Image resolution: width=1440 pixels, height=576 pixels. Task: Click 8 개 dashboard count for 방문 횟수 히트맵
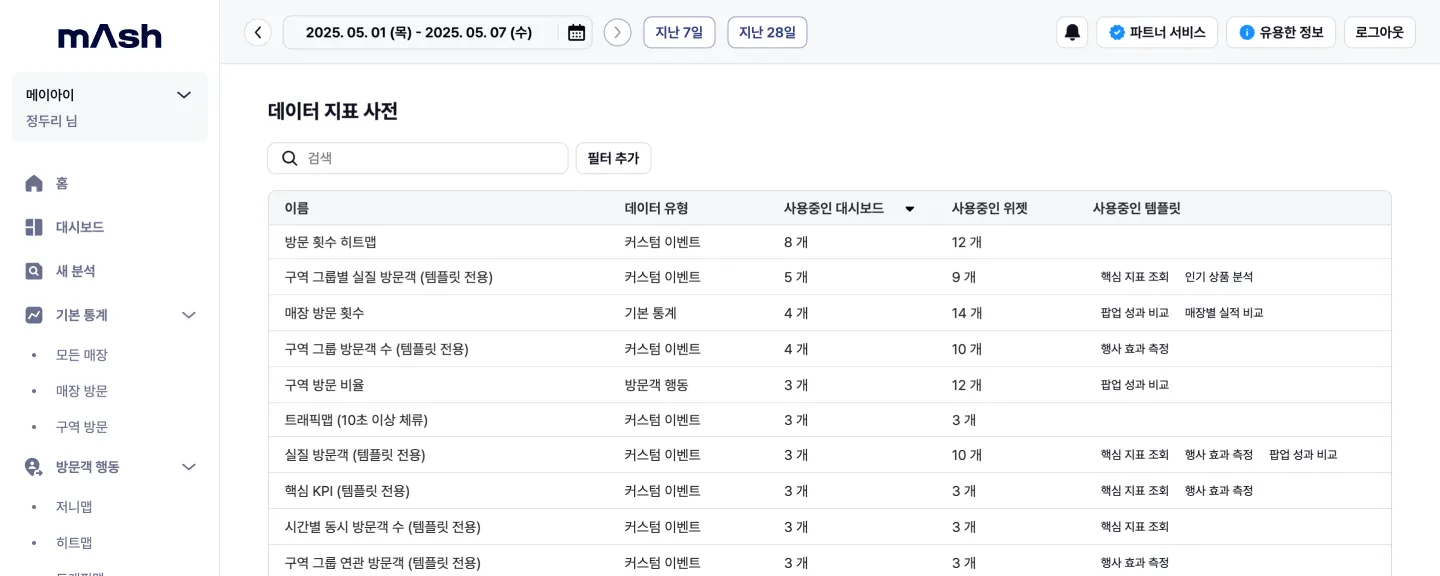(x=796, y=242)
